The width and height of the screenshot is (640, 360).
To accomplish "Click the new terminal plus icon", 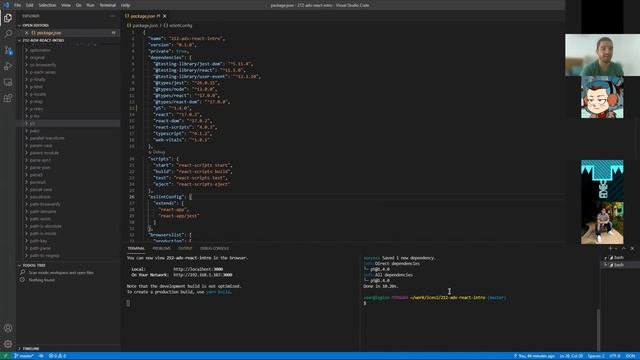I will (x=610, y=248).
